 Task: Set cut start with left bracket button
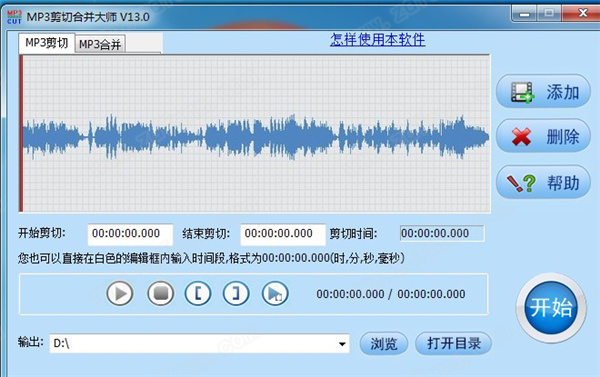tap(198, 294)
